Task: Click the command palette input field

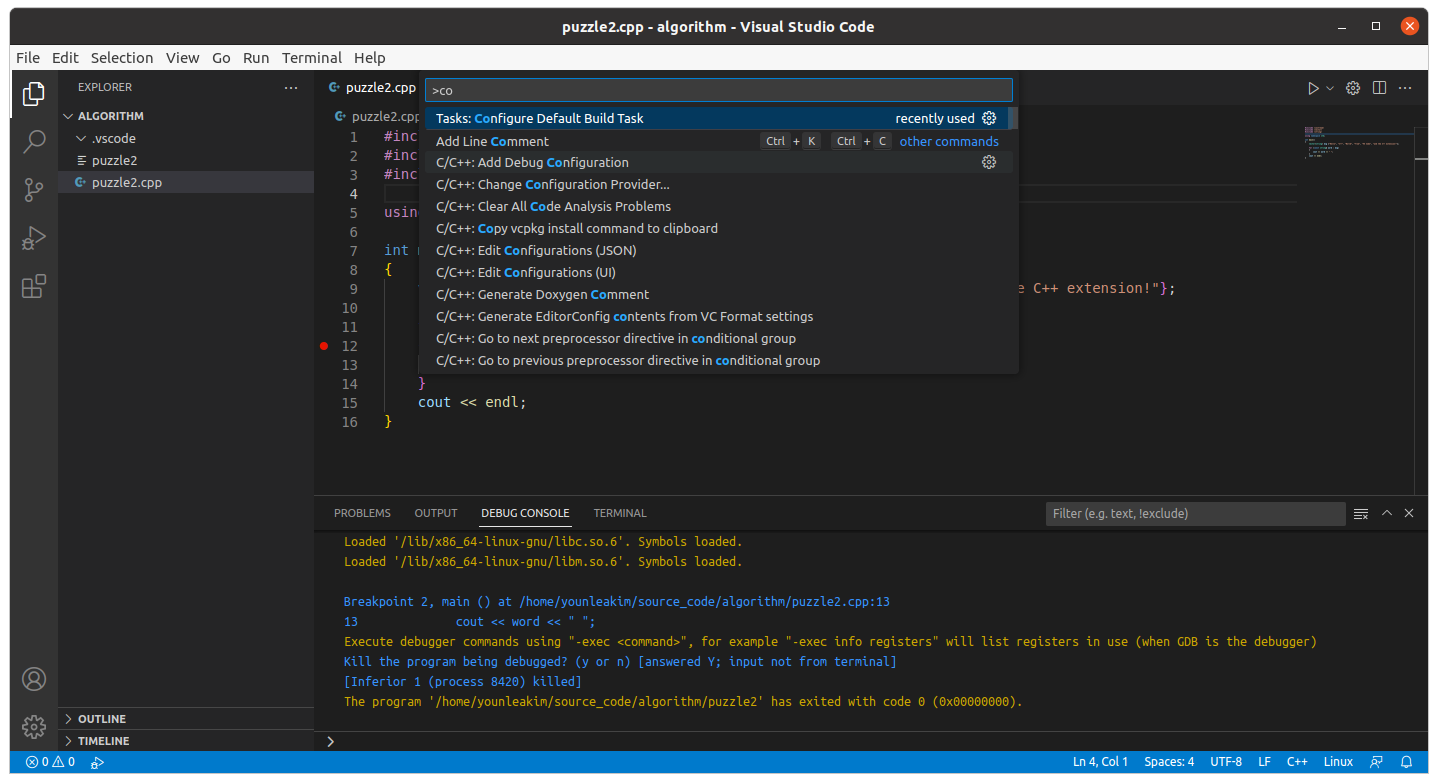Action: [x=719, y=90]
